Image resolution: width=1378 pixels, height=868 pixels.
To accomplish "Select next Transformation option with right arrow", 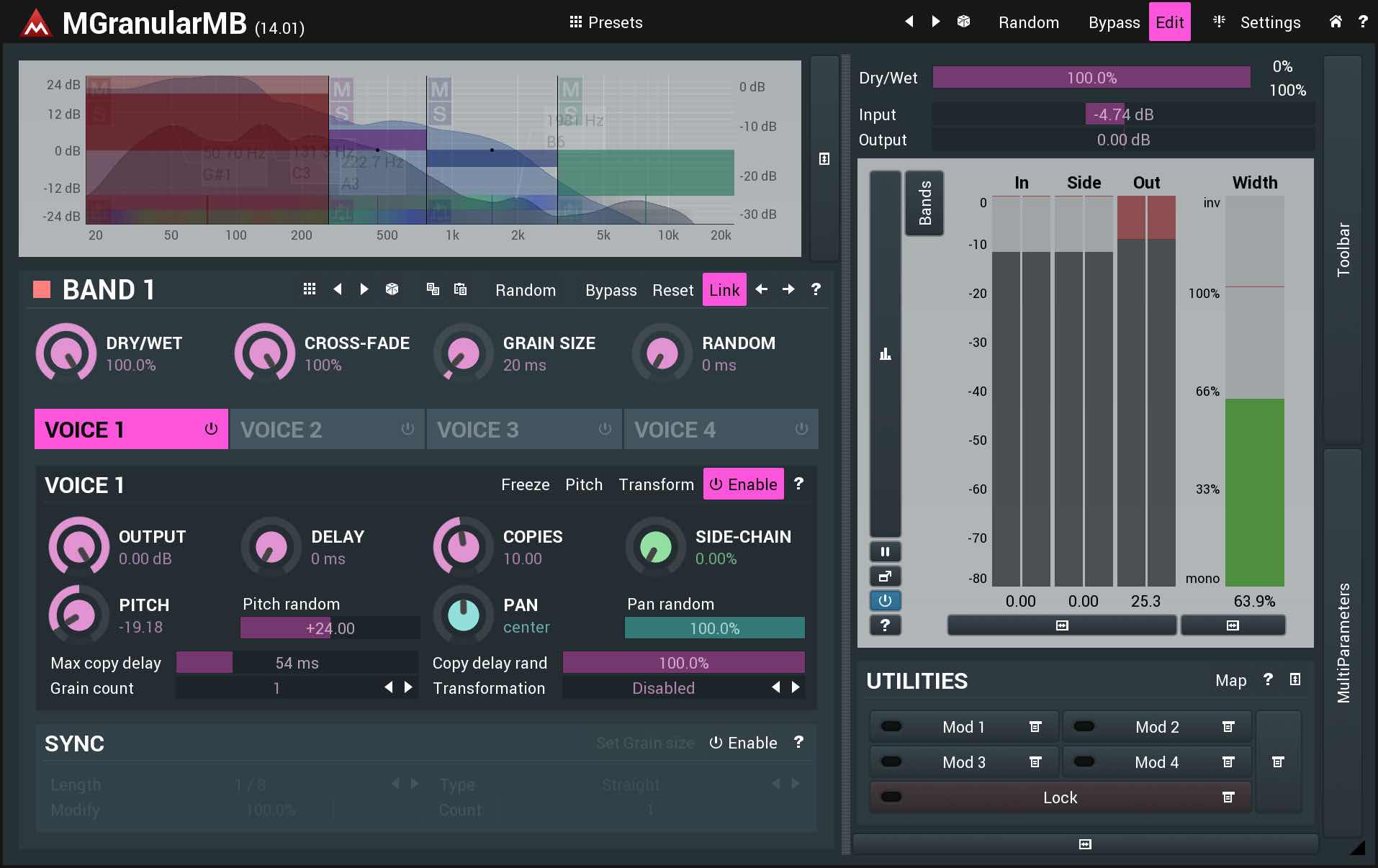I will [x=796, y=687].
